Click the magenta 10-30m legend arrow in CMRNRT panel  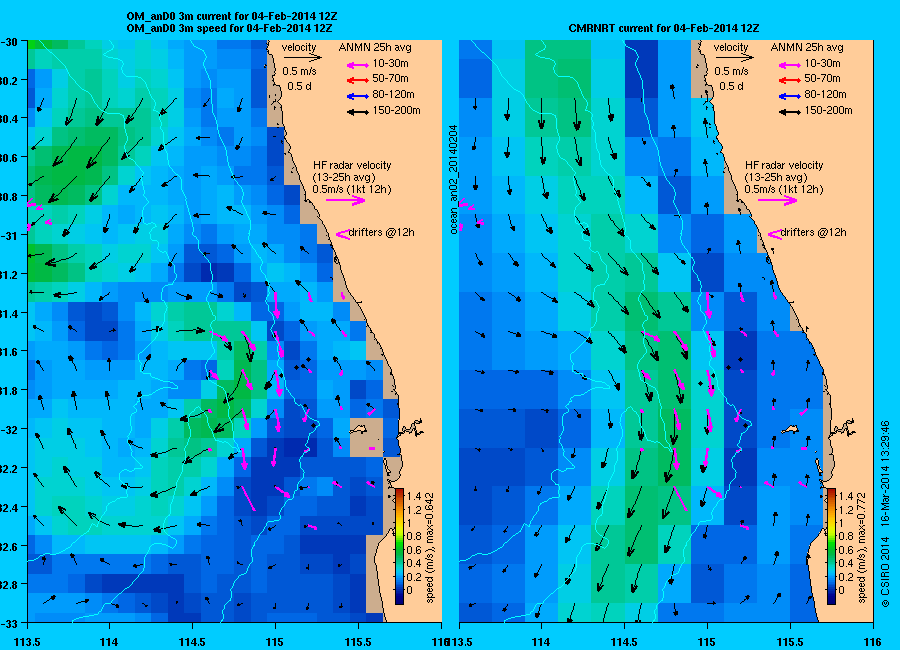[790, 64]
